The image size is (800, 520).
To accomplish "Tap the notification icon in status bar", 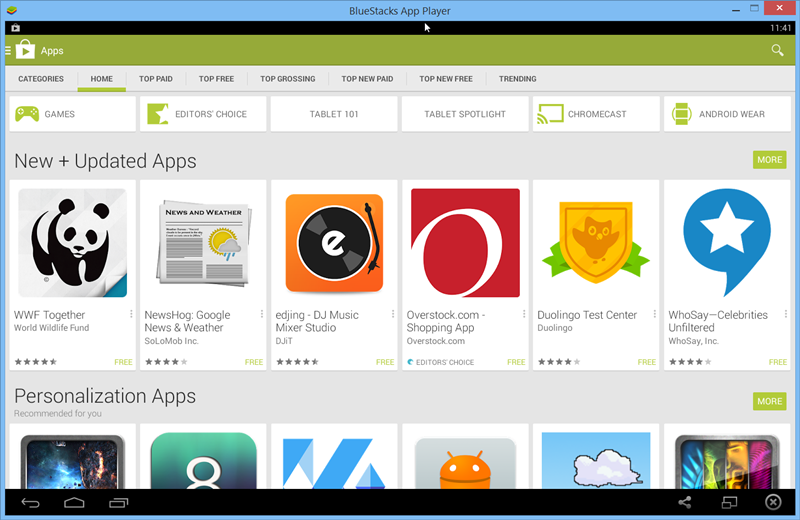I will (15, 28).
